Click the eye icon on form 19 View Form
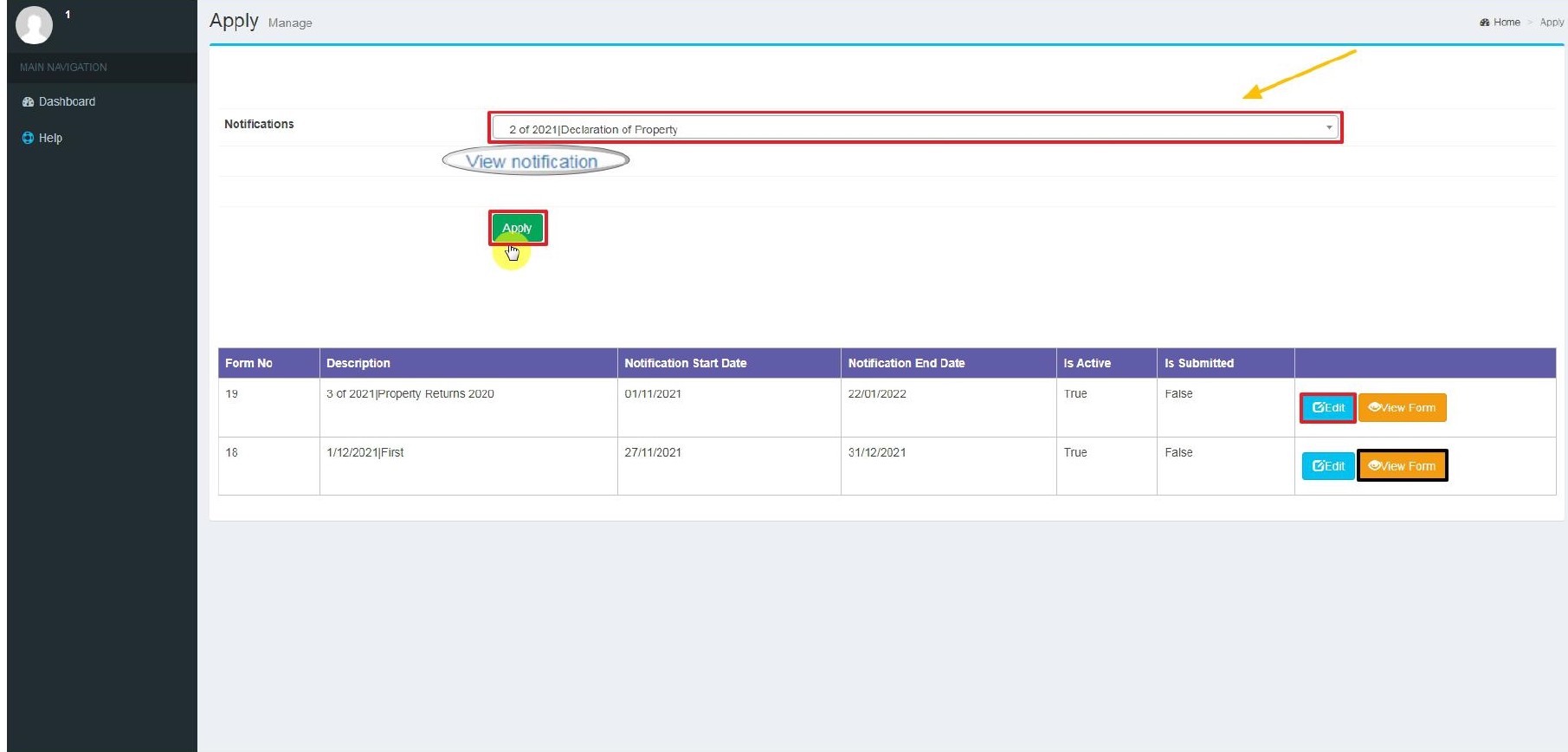The image size is (1568, 752). pos(1374,407)
